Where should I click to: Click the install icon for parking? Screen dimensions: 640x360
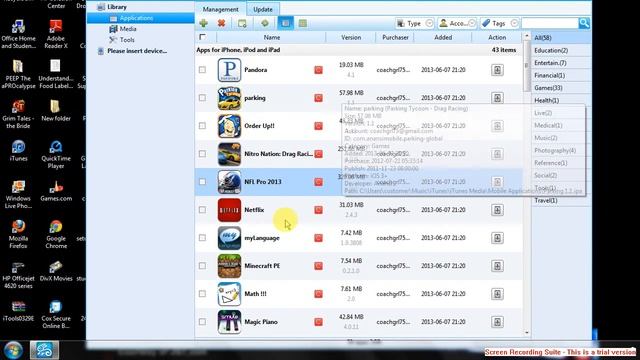497,98
